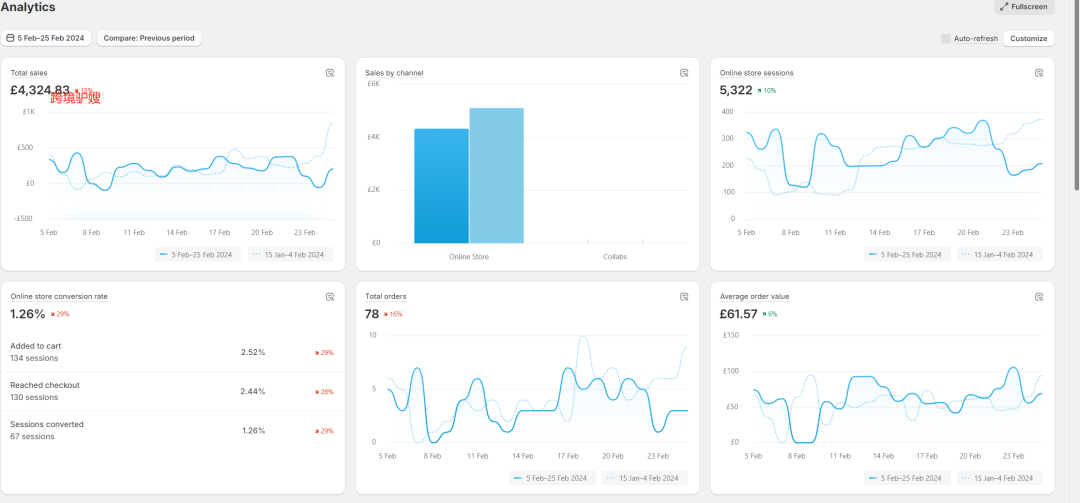Toggle 5 Feb–25 Feb legend in Average order value chart

point(907,478)
